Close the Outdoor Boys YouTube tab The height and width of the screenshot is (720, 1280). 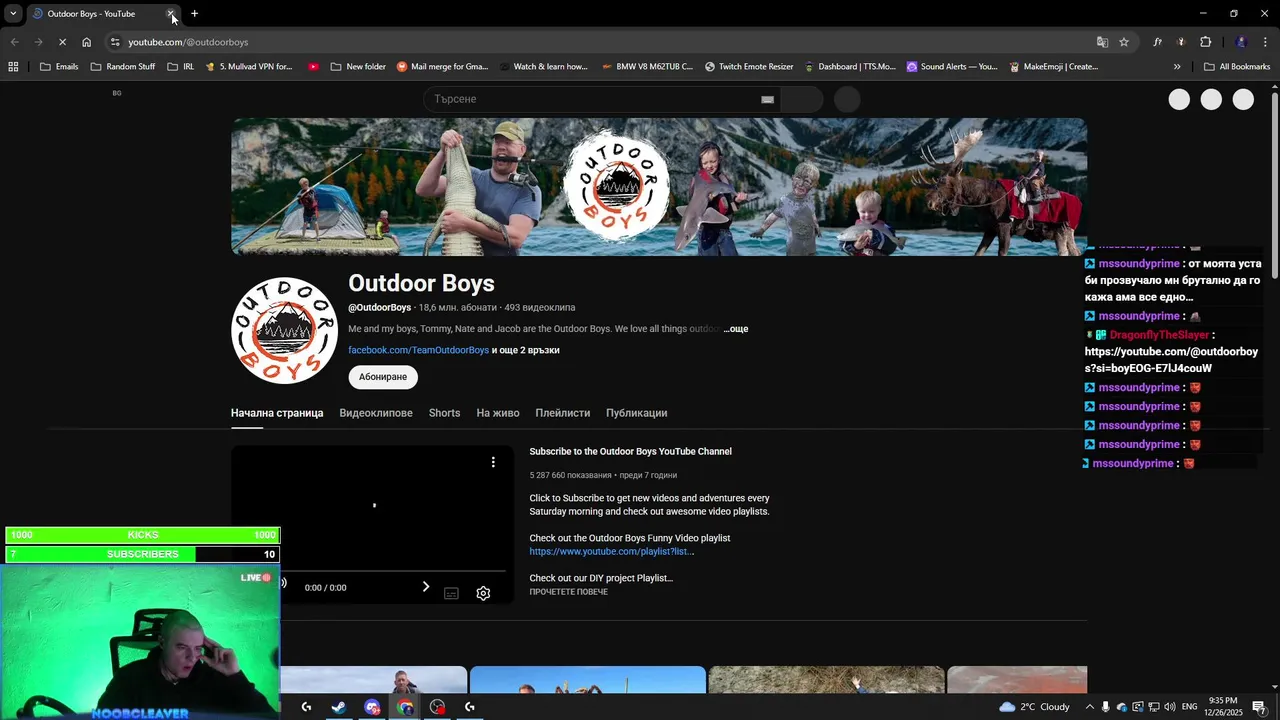click(171, 14)
